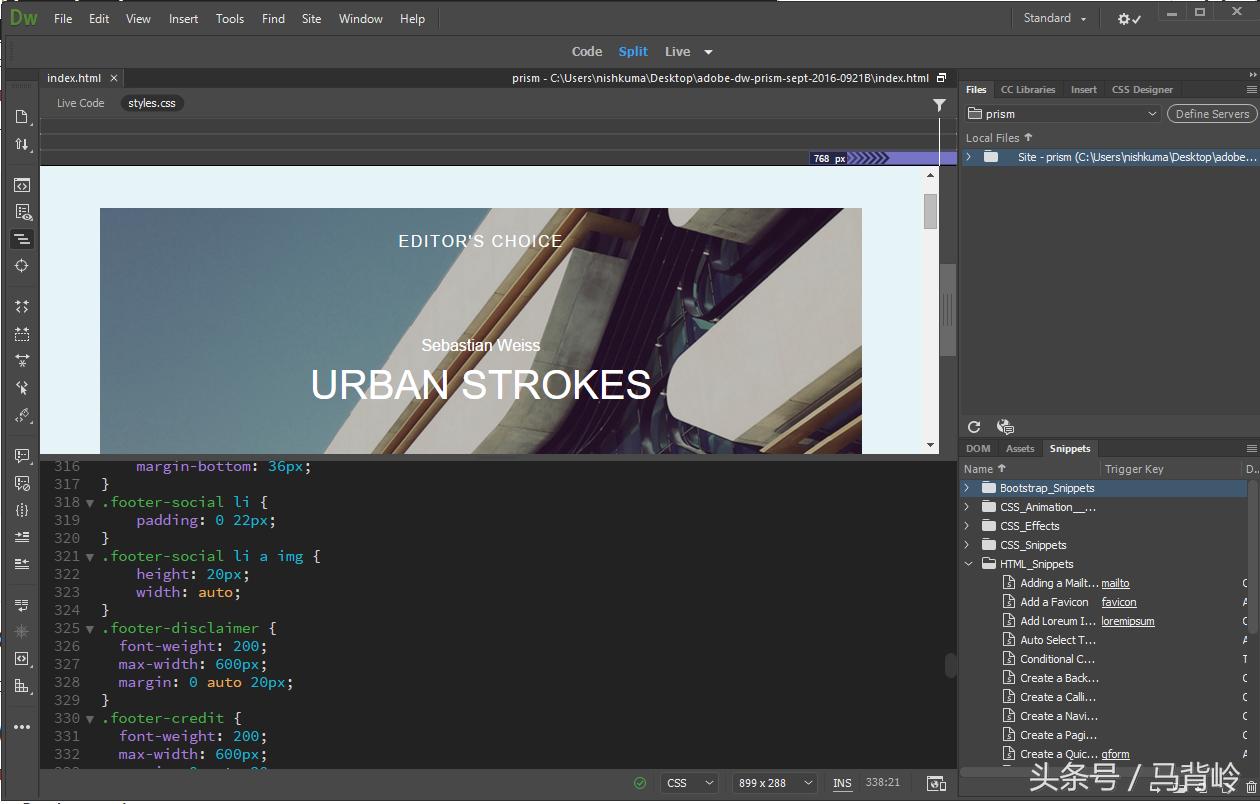This screenshot has height=804, width=1260.
Task: Switch to the CSS Designer tab
Action: pos(1142,89)
